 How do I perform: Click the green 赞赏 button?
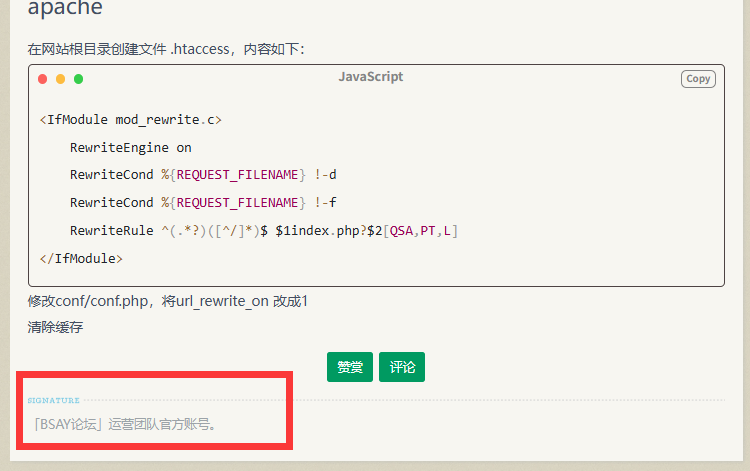pos(349,367)
